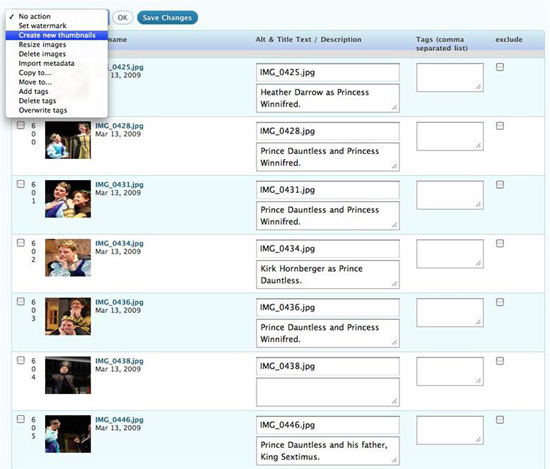Click the tags box for IMG_0428.jpg

tap(450, 136)
